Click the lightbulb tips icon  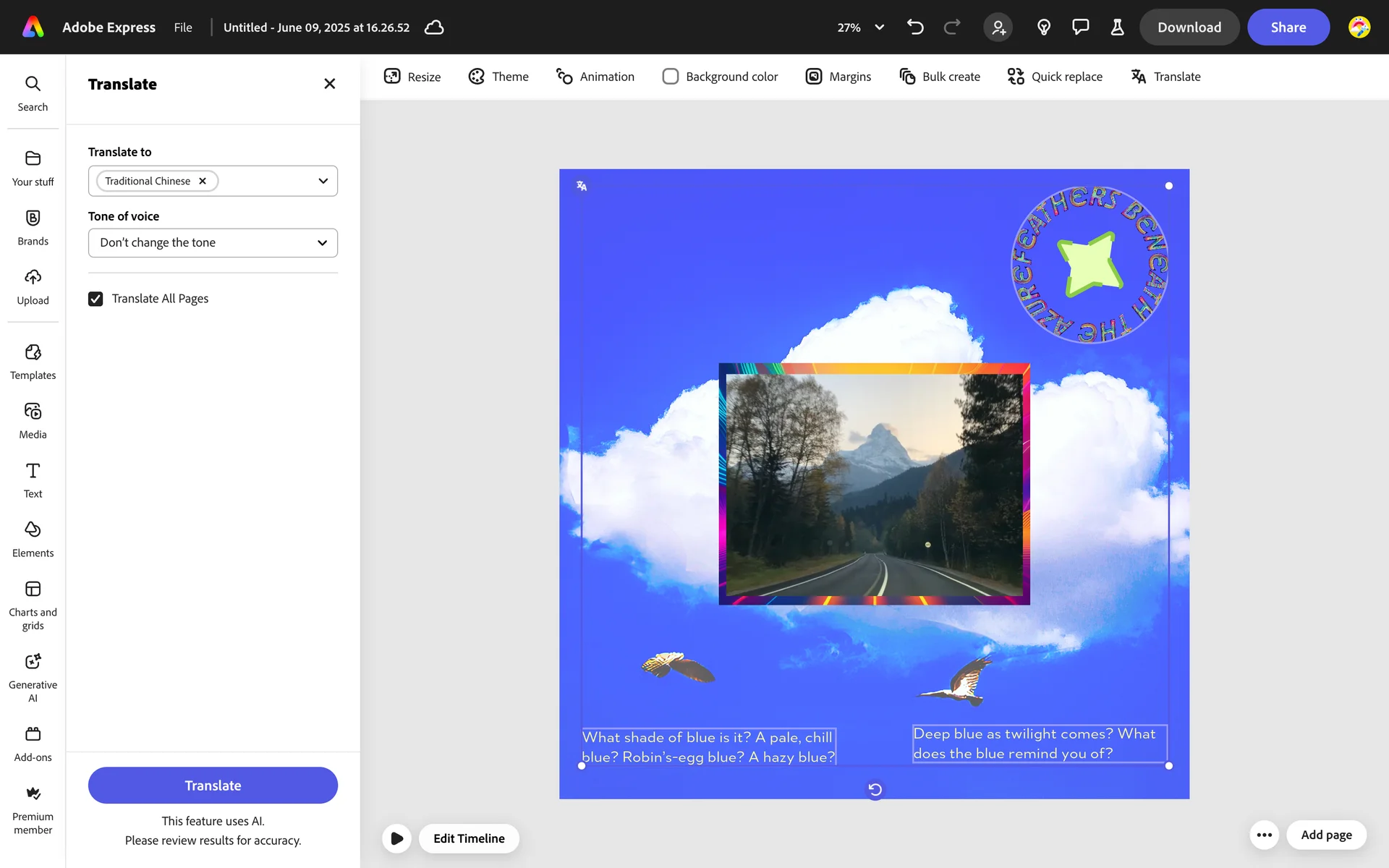pyautogui.click(x=1043, y=27)
